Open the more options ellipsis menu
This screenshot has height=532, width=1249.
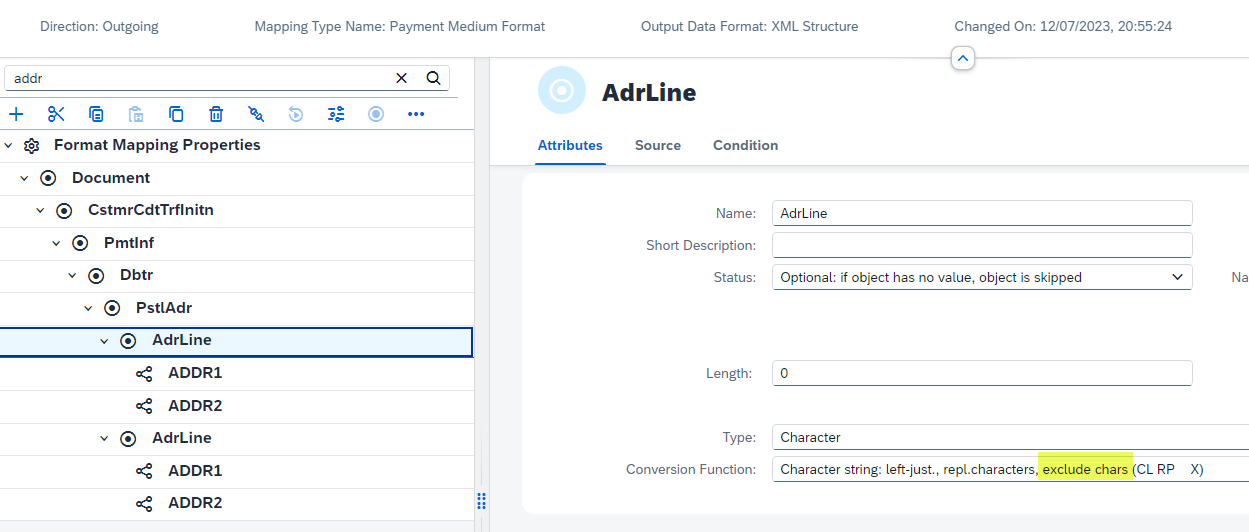[x=416, y=114]
